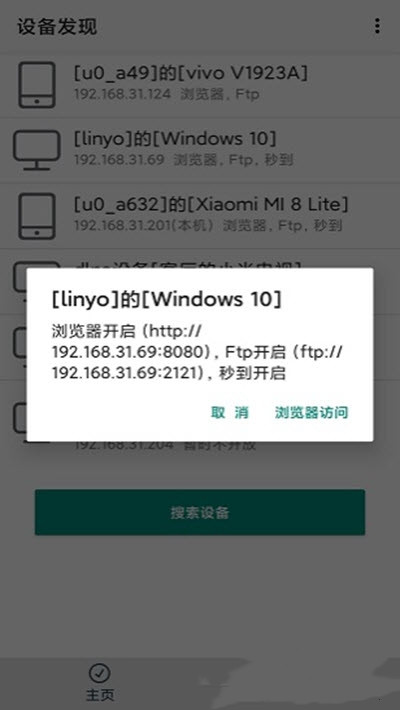Select the [linyo] Windows 10 device entry
Image resolution: width=400 pixels, height=710 pixels.
(200, 150)
